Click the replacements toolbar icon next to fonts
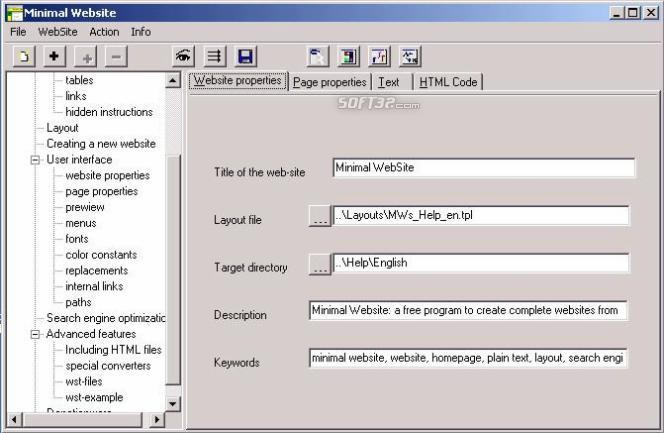Image resolution: width=664 pixels, height=433 pixels. click(410, 56)
